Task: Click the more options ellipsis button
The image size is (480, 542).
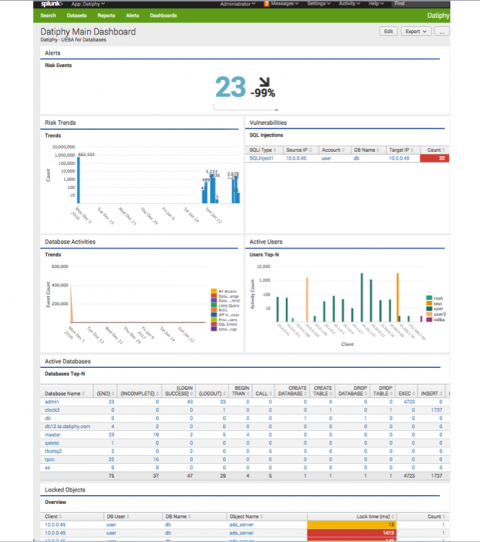Action: point(442,31)
